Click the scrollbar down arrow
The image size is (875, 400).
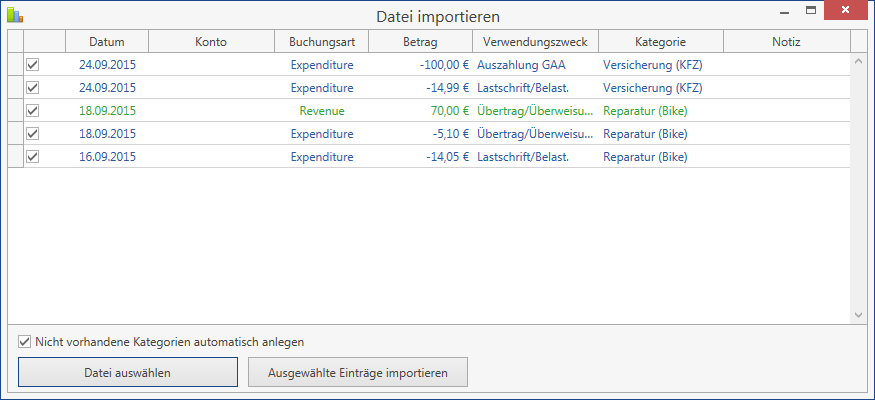point(858,314)
